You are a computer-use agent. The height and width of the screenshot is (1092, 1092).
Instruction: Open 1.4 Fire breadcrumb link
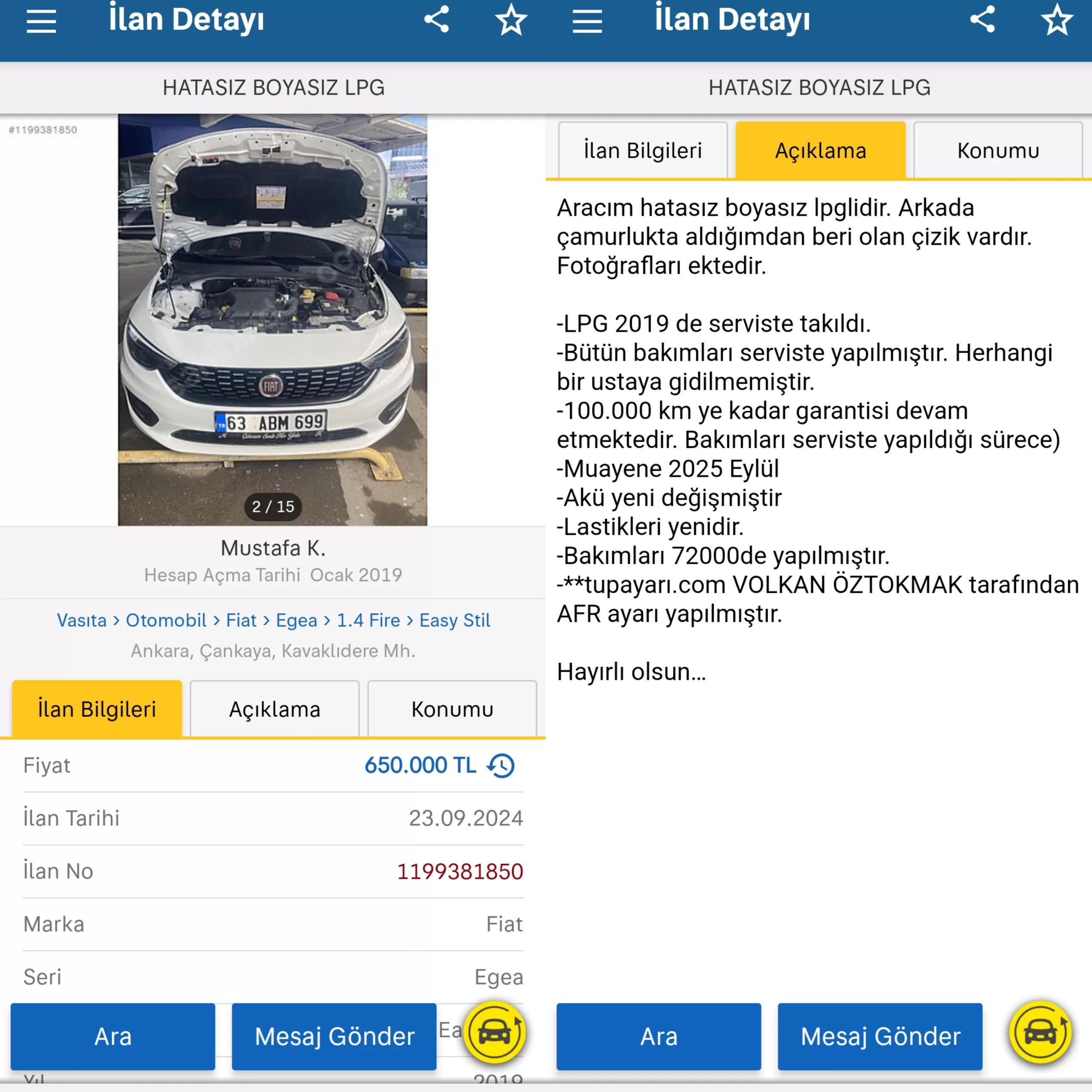tap(369, 620)
